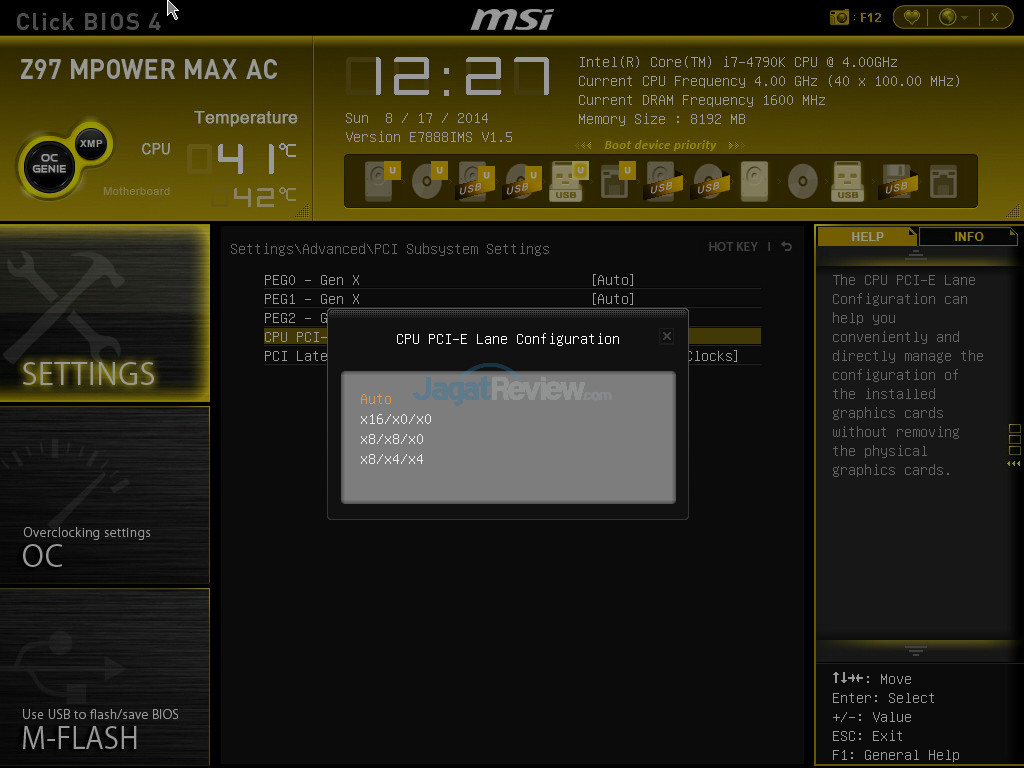Image resolution: width=1024 pixels, height=768 pixels.
Task: Collapse the help panel top handle
Action: click(915, 254)
